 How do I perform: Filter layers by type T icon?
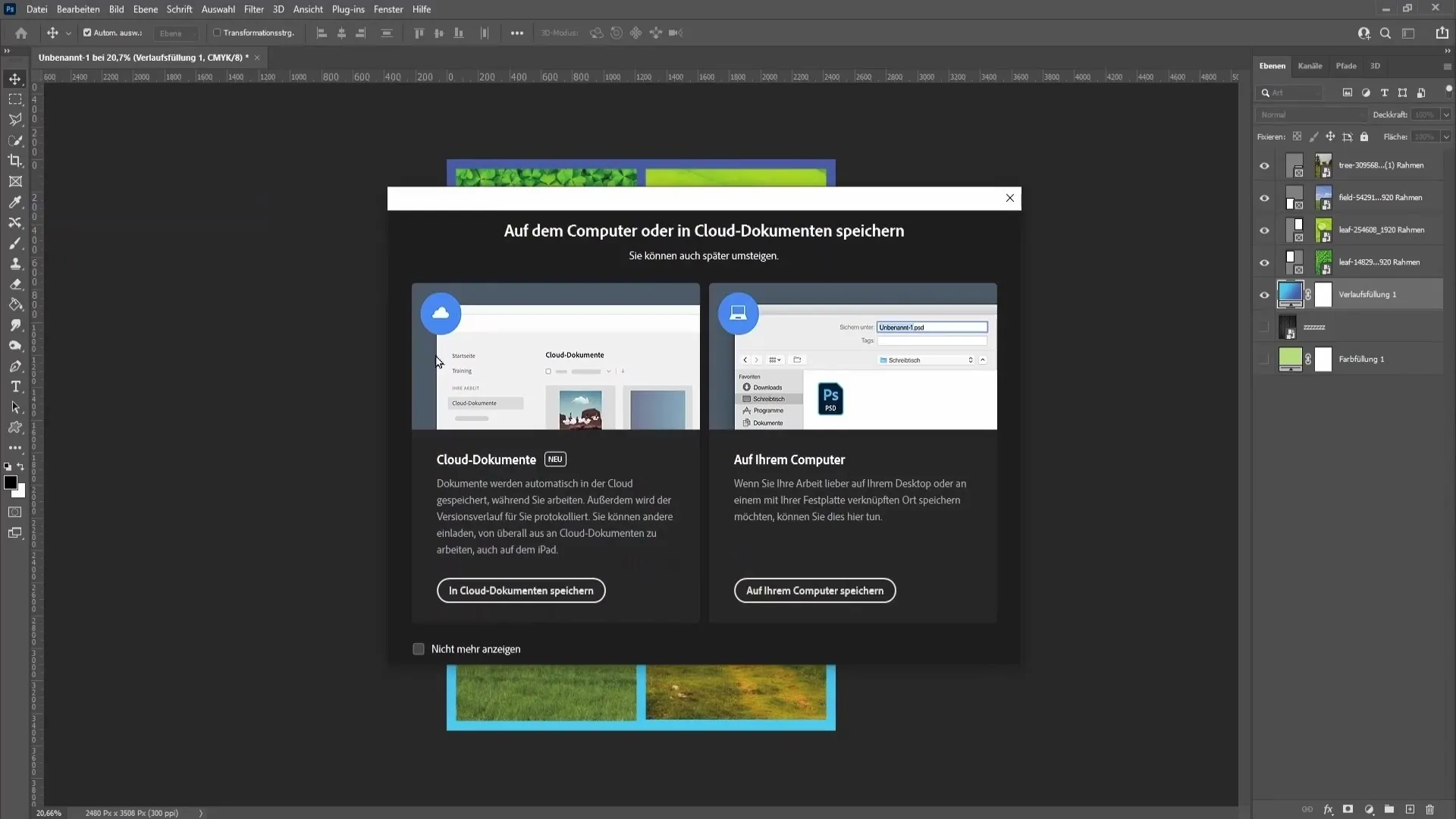1384,93
